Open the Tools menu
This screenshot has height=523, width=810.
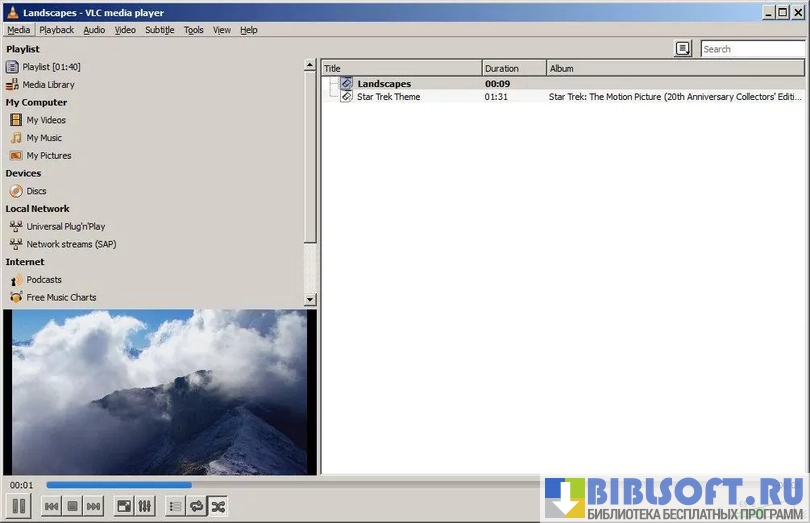pos(193,30)
